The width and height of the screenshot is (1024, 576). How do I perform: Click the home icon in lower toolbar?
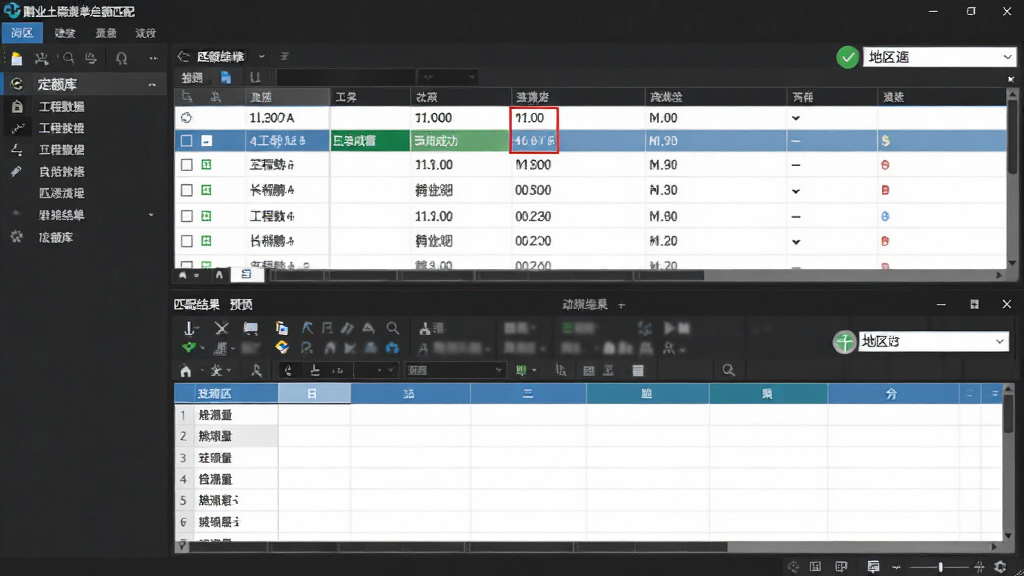(x=185, y=371)
